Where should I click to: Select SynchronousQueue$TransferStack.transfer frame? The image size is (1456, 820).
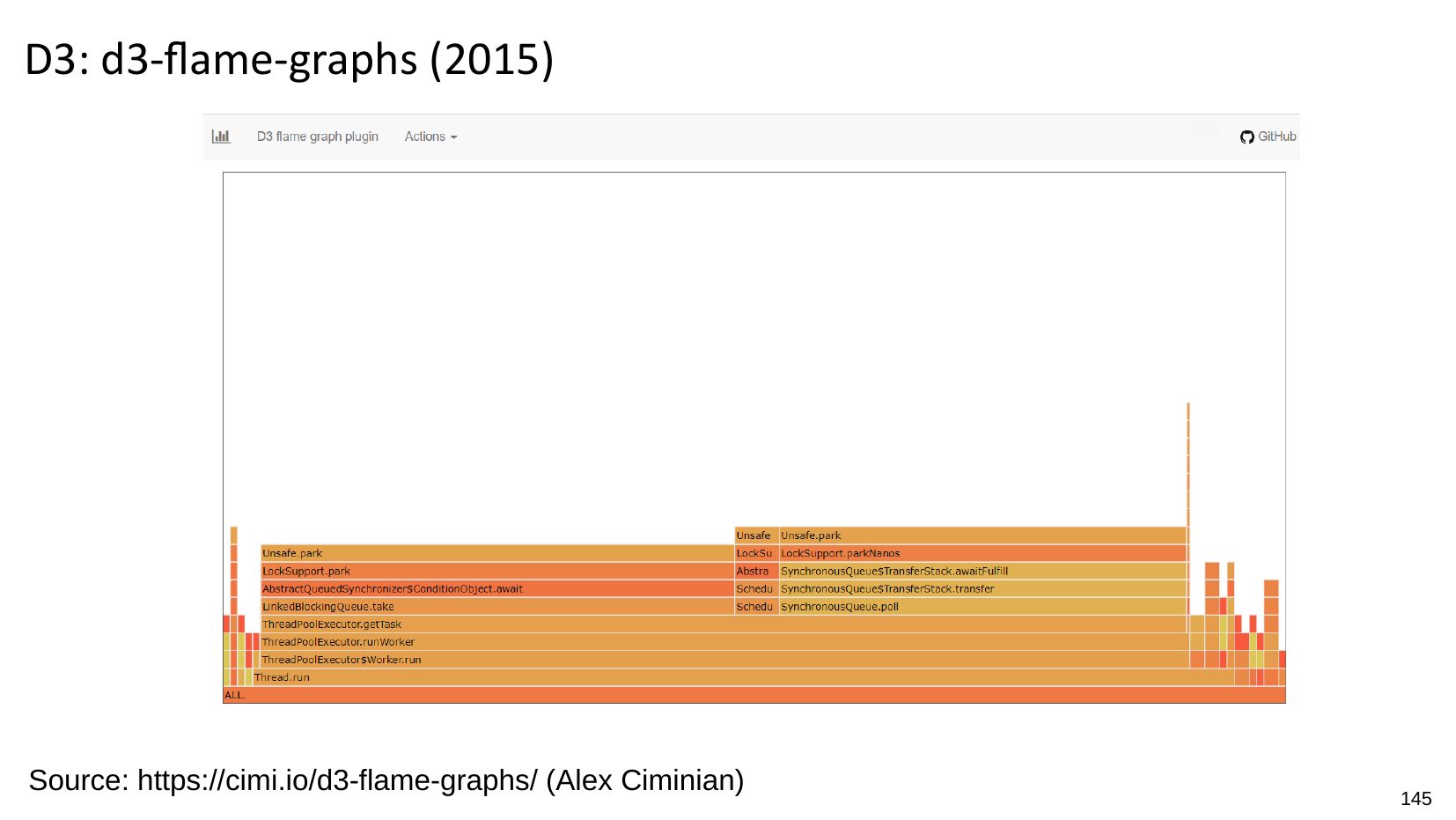982,589
